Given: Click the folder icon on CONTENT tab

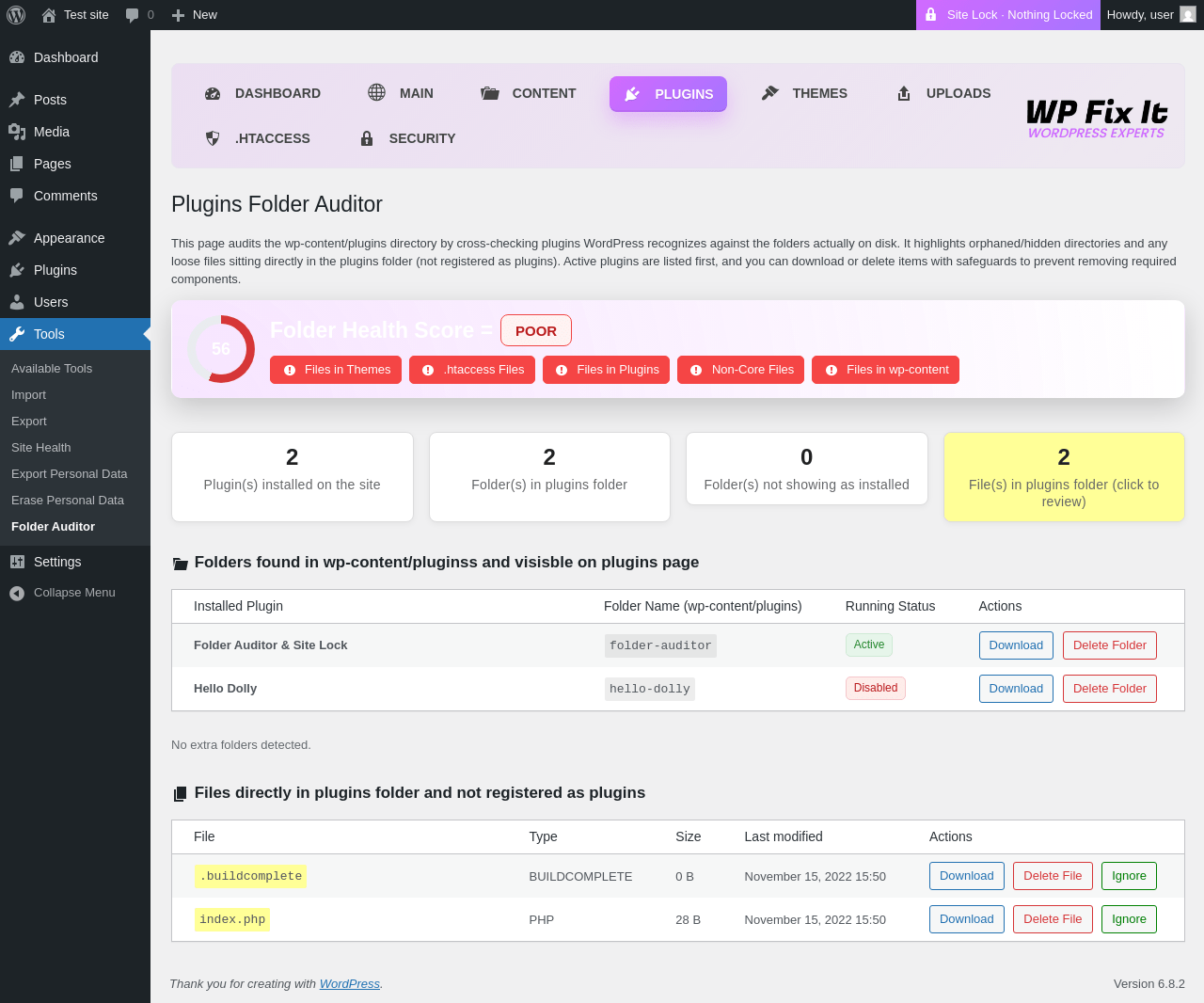Looking at the screenshot, I should tap(490, 93).
